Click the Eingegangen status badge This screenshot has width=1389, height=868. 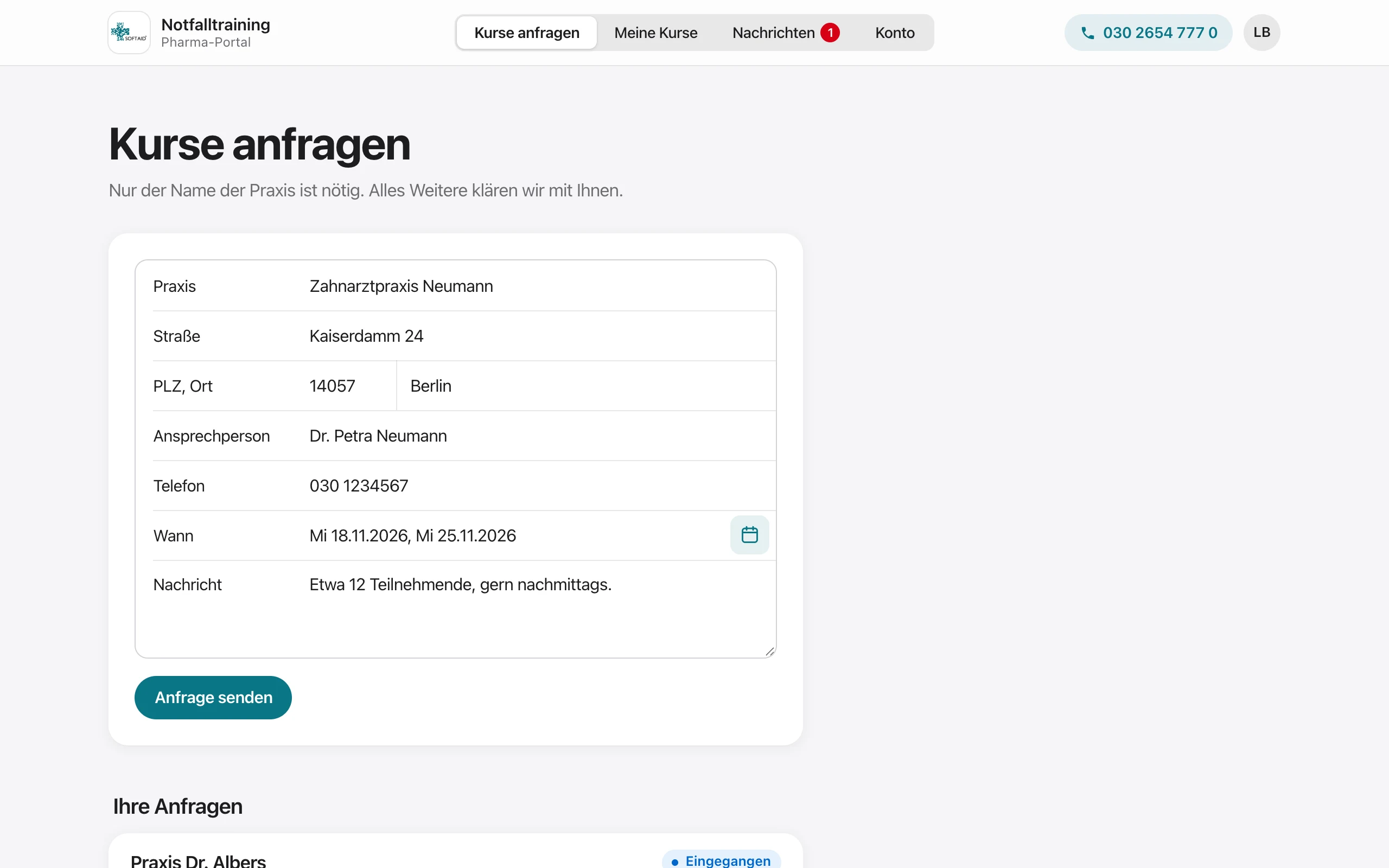pyautogui.click(x=721, y=860)
